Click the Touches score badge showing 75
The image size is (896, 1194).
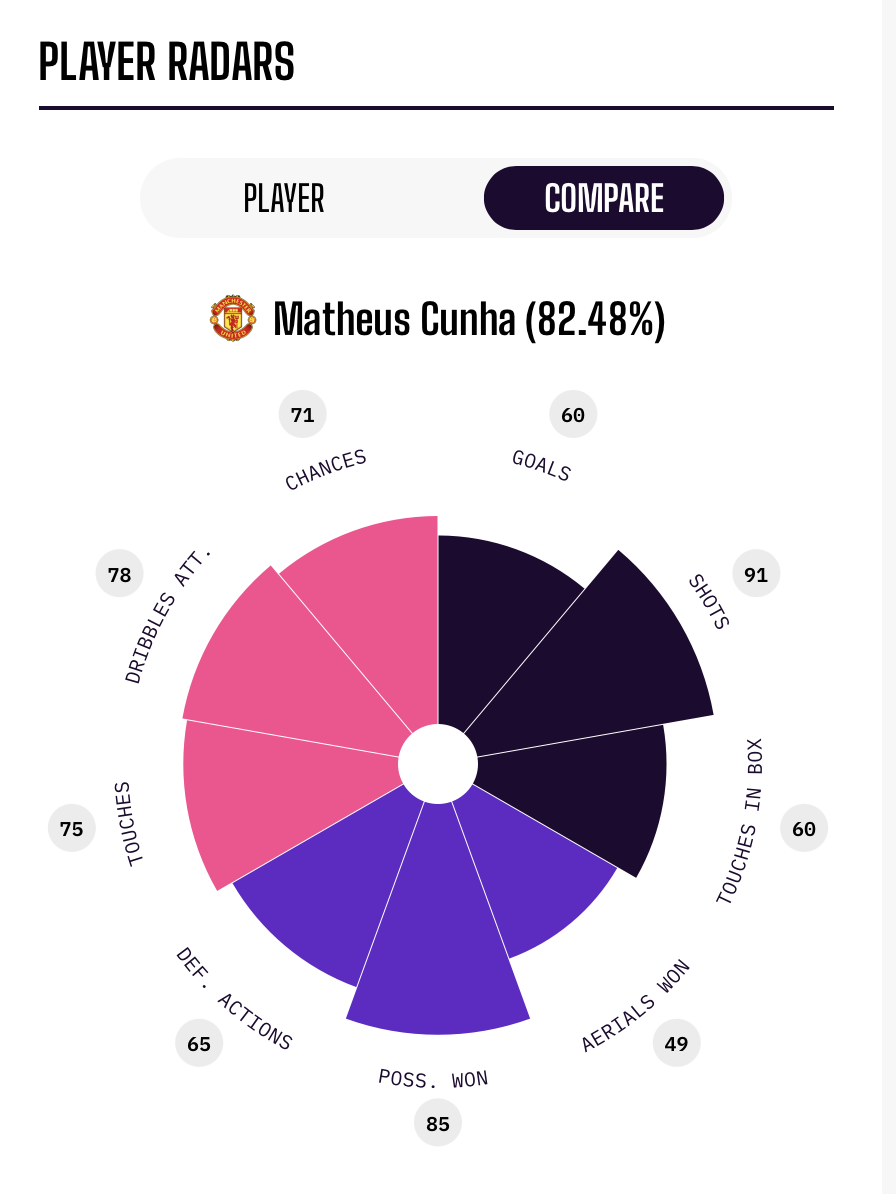pos(72,829)
